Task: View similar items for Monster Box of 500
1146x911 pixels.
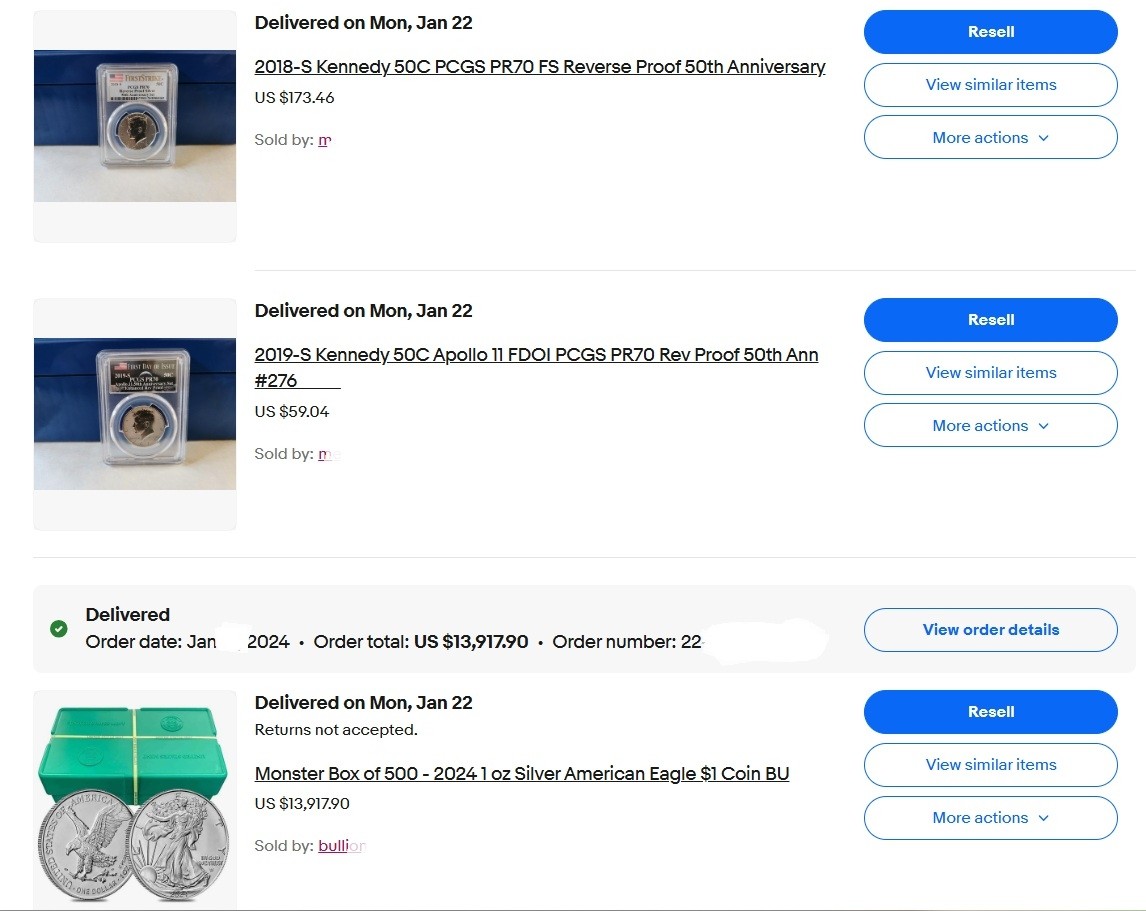Action: pos(990,765)
